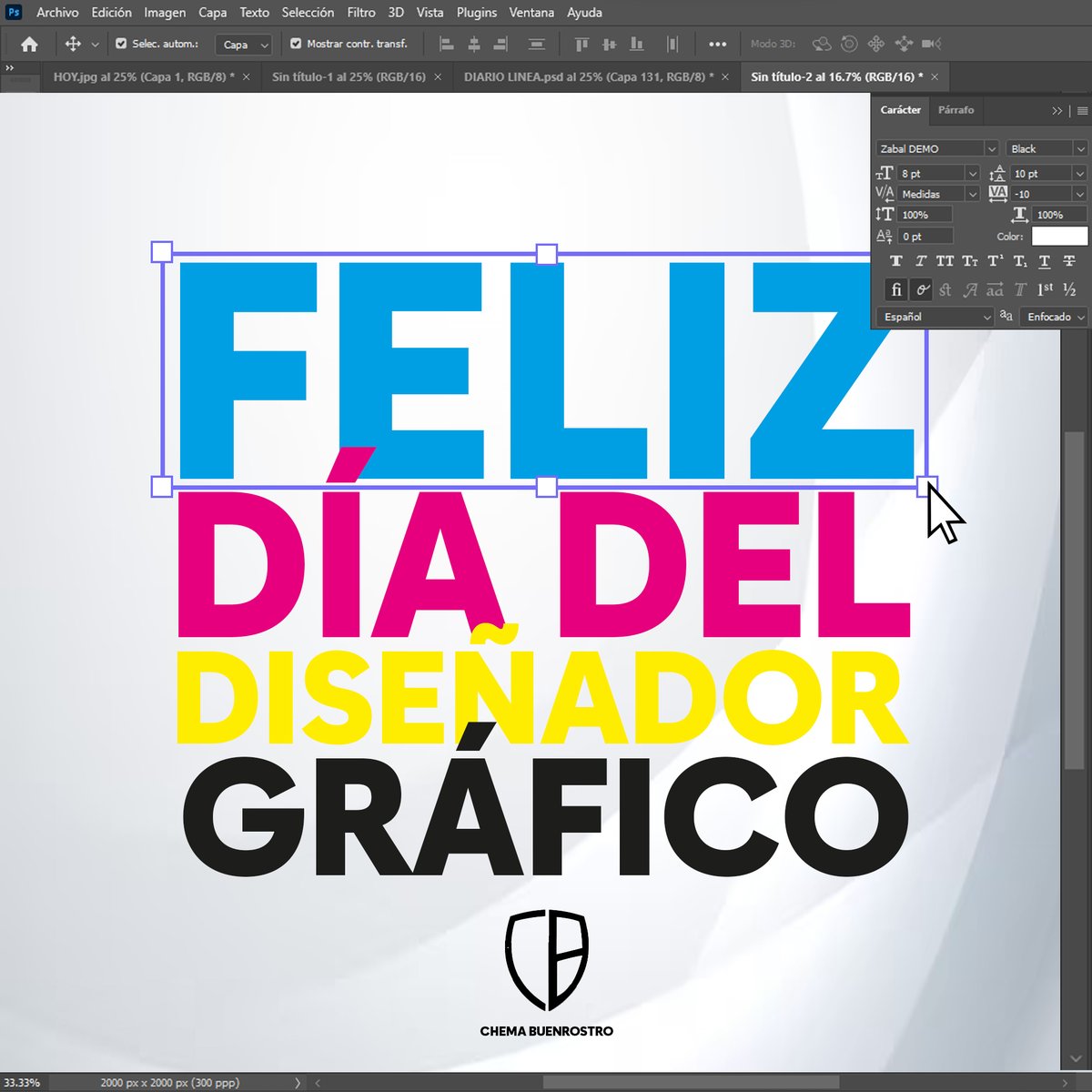
Task: Align right edges icon
Action: [500, 44]
